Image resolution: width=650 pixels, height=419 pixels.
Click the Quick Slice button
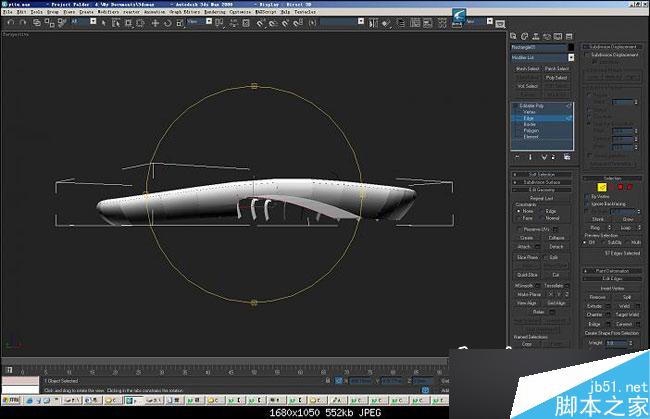528,273
